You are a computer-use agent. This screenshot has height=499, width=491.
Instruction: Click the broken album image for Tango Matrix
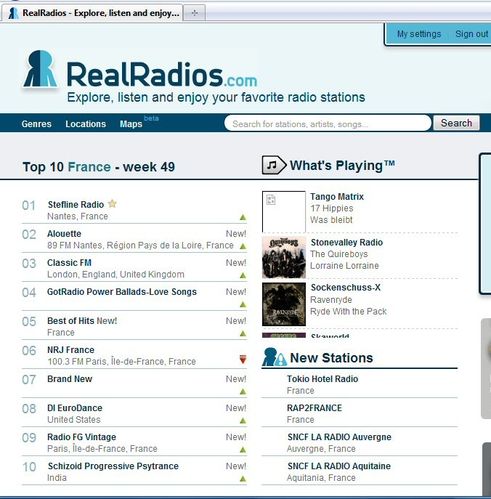284,211
